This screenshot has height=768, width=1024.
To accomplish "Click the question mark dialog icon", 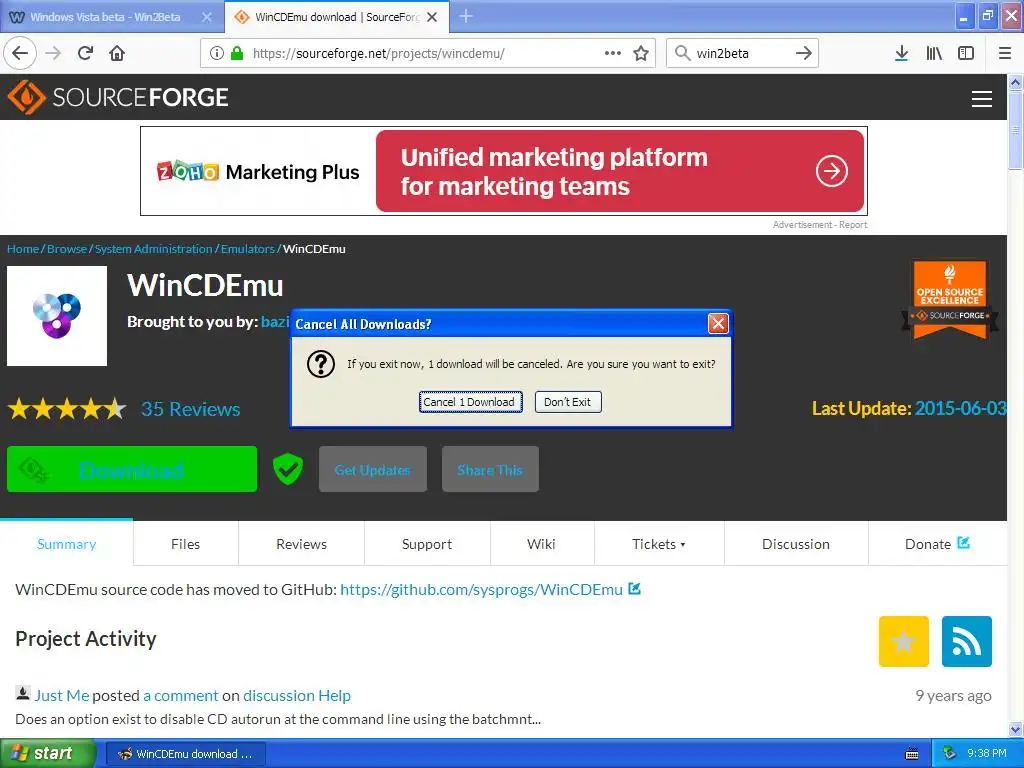I will point(321,364).
